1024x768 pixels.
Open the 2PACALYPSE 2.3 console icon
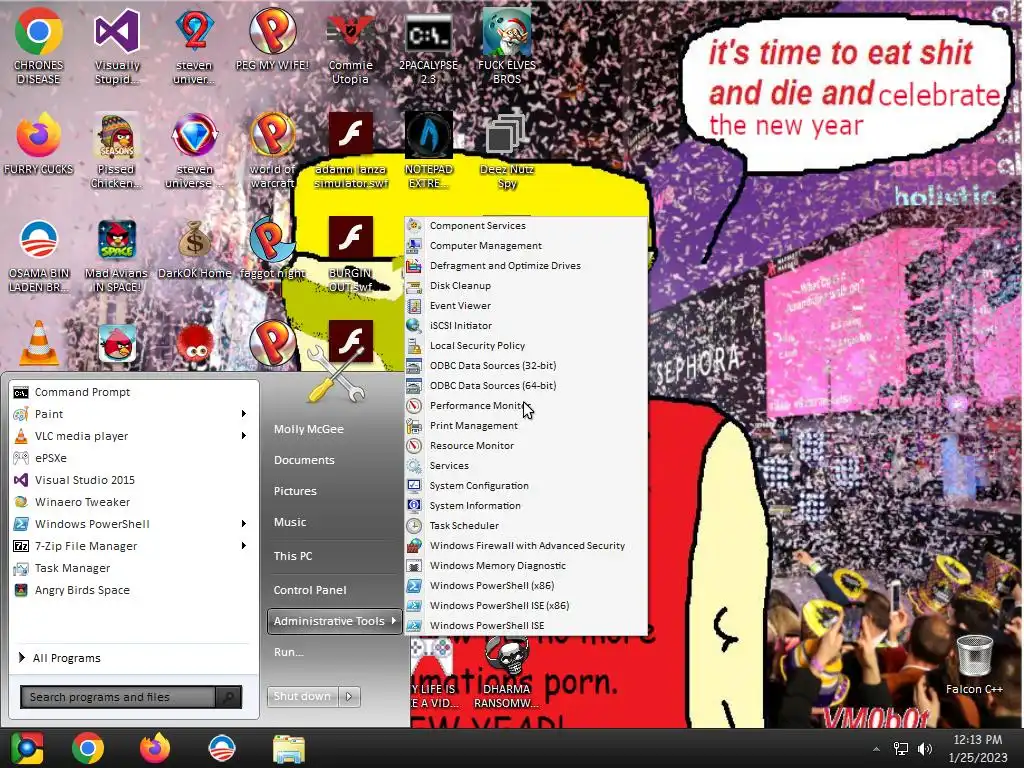(428, 33)
